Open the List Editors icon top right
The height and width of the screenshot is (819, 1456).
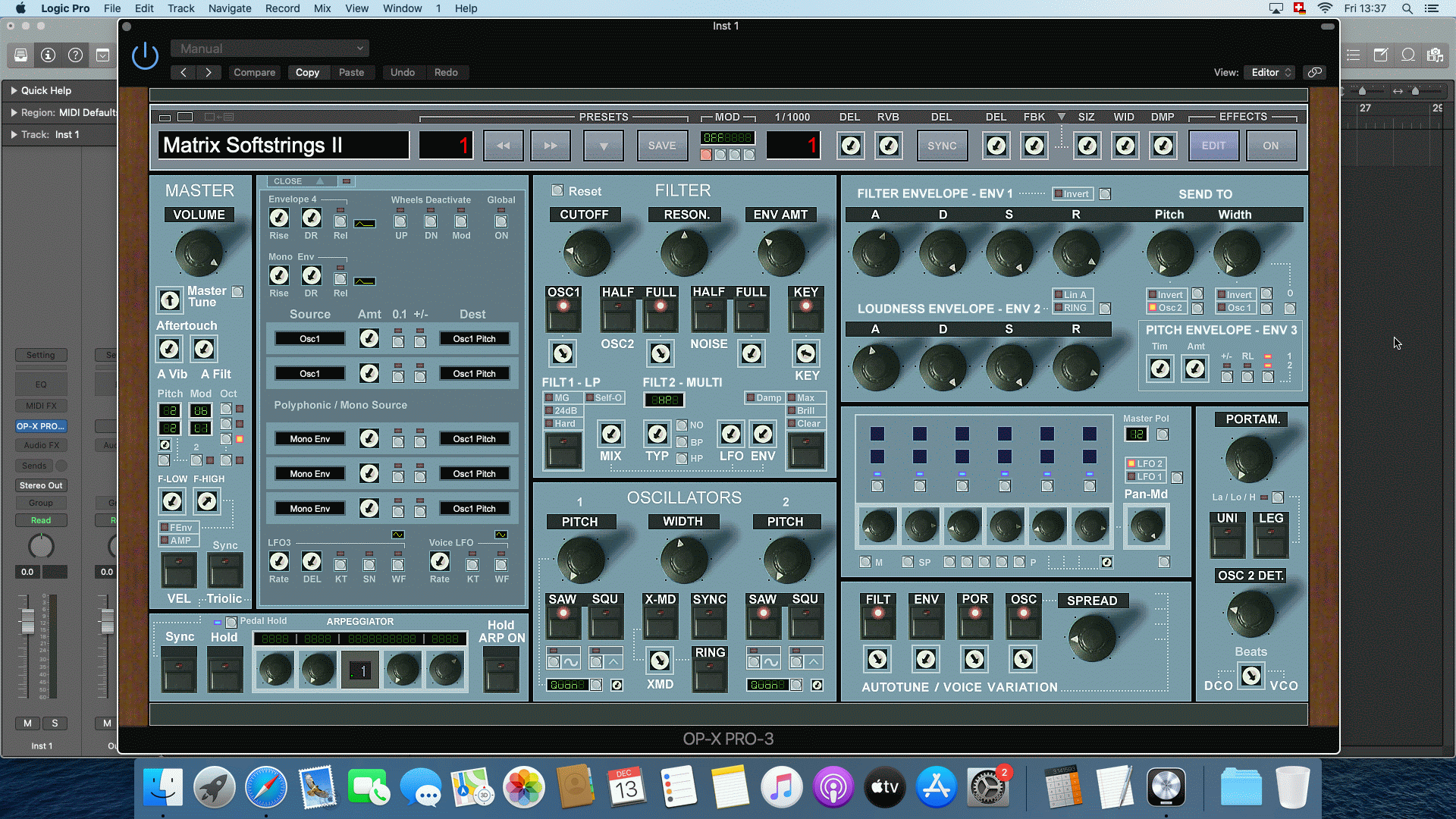[1354, 55]
